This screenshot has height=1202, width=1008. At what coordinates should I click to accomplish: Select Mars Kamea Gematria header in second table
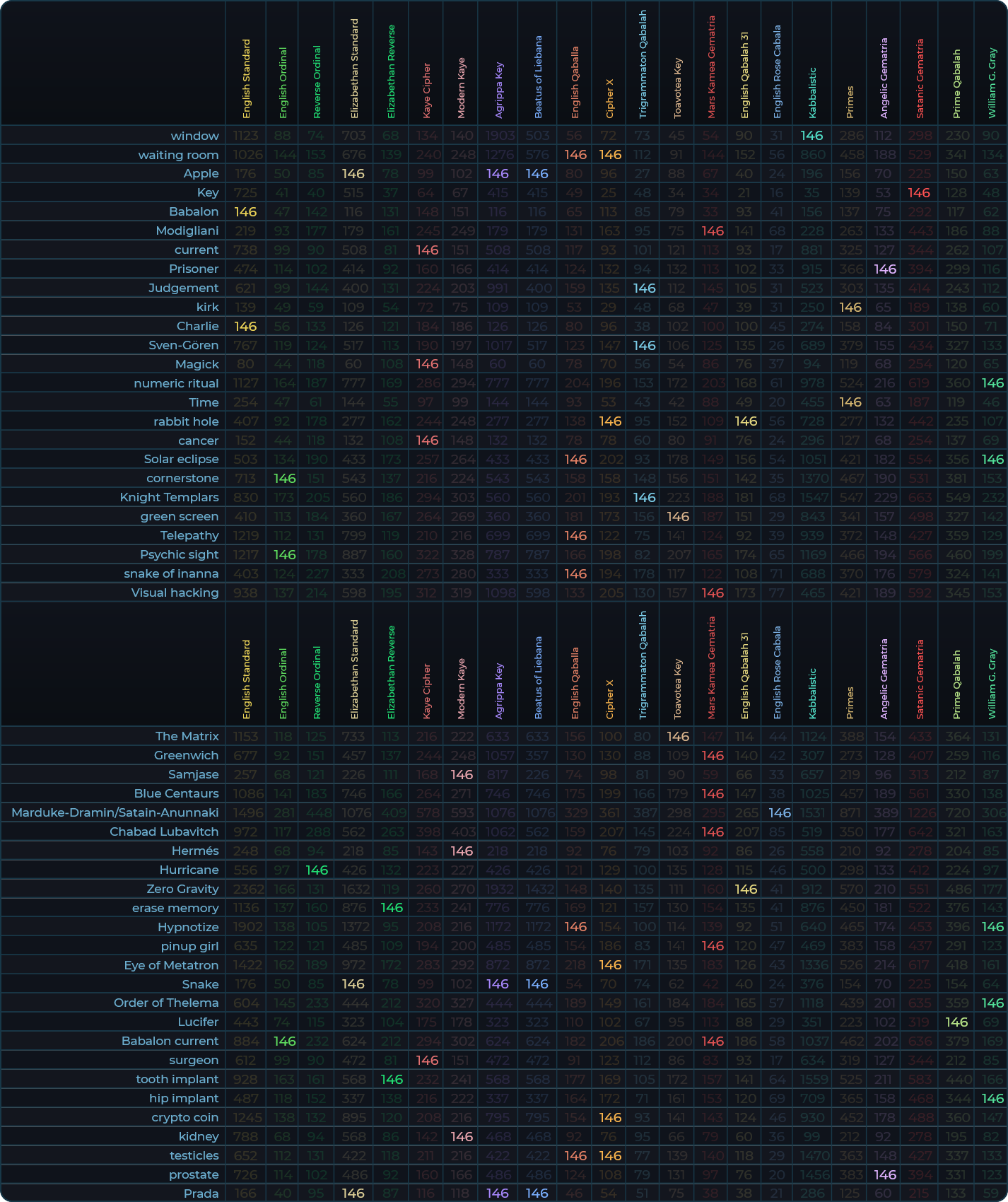point(711,668)
